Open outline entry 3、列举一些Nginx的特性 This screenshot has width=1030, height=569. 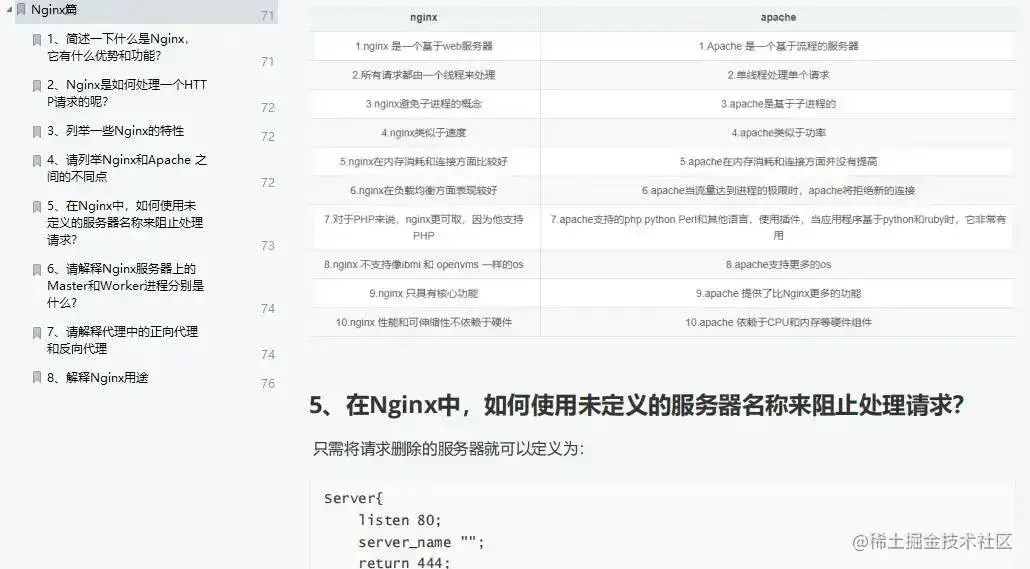116,131
